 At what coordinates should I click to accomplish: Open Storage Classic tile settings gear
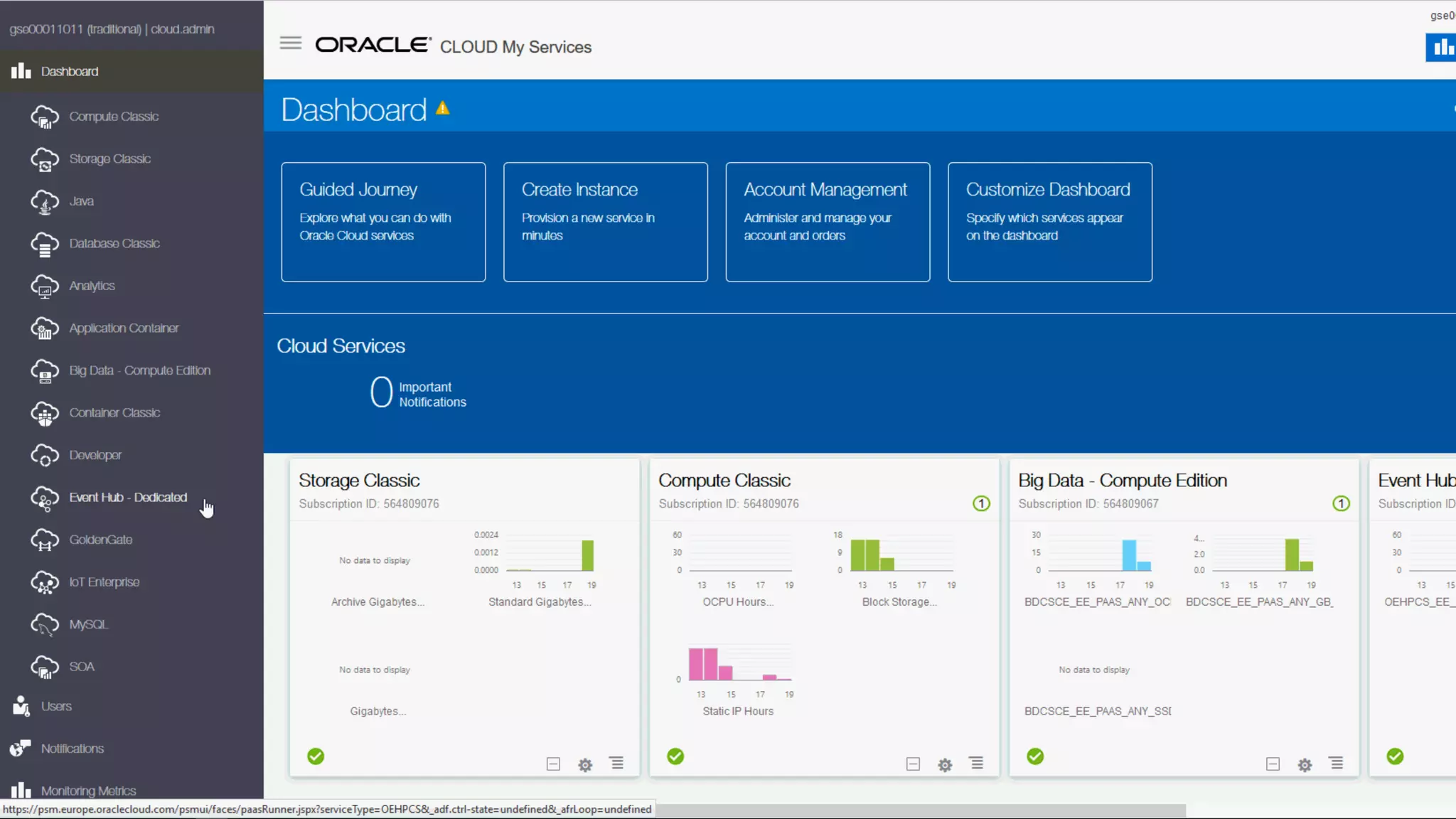pyautogui.click(x=584, y=765)
